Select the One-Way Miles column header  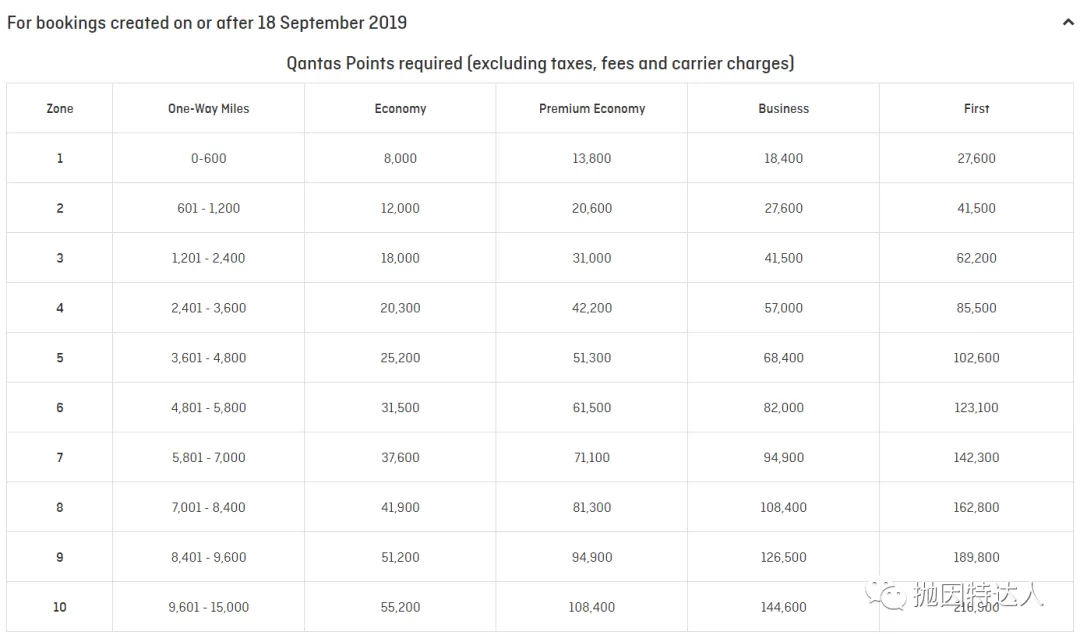[x=209, y=108]
